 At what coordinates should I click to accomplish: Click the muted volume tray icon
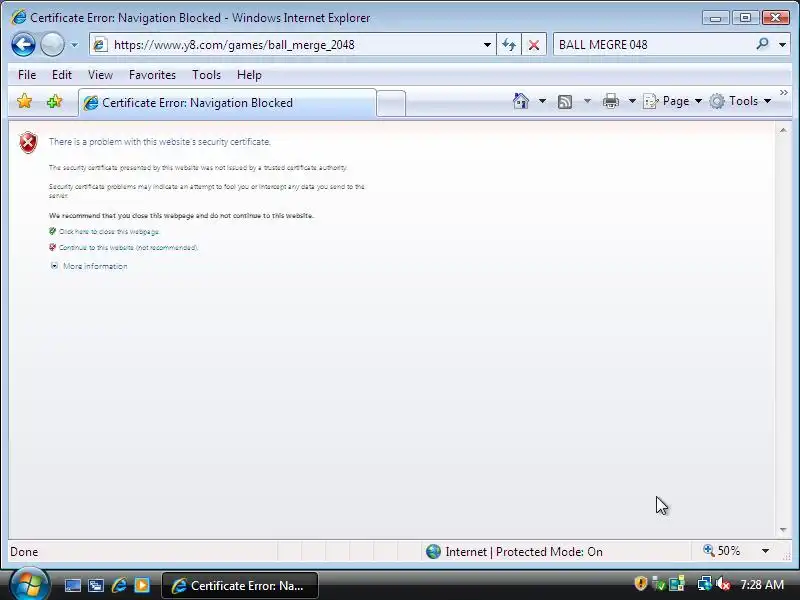[723, 584]
